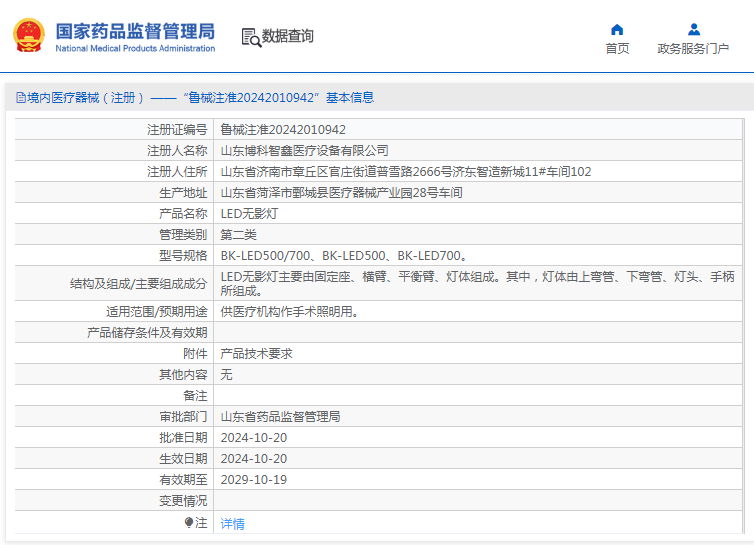Open 政务服务门户 user portal icon

[x=693, y=30]
